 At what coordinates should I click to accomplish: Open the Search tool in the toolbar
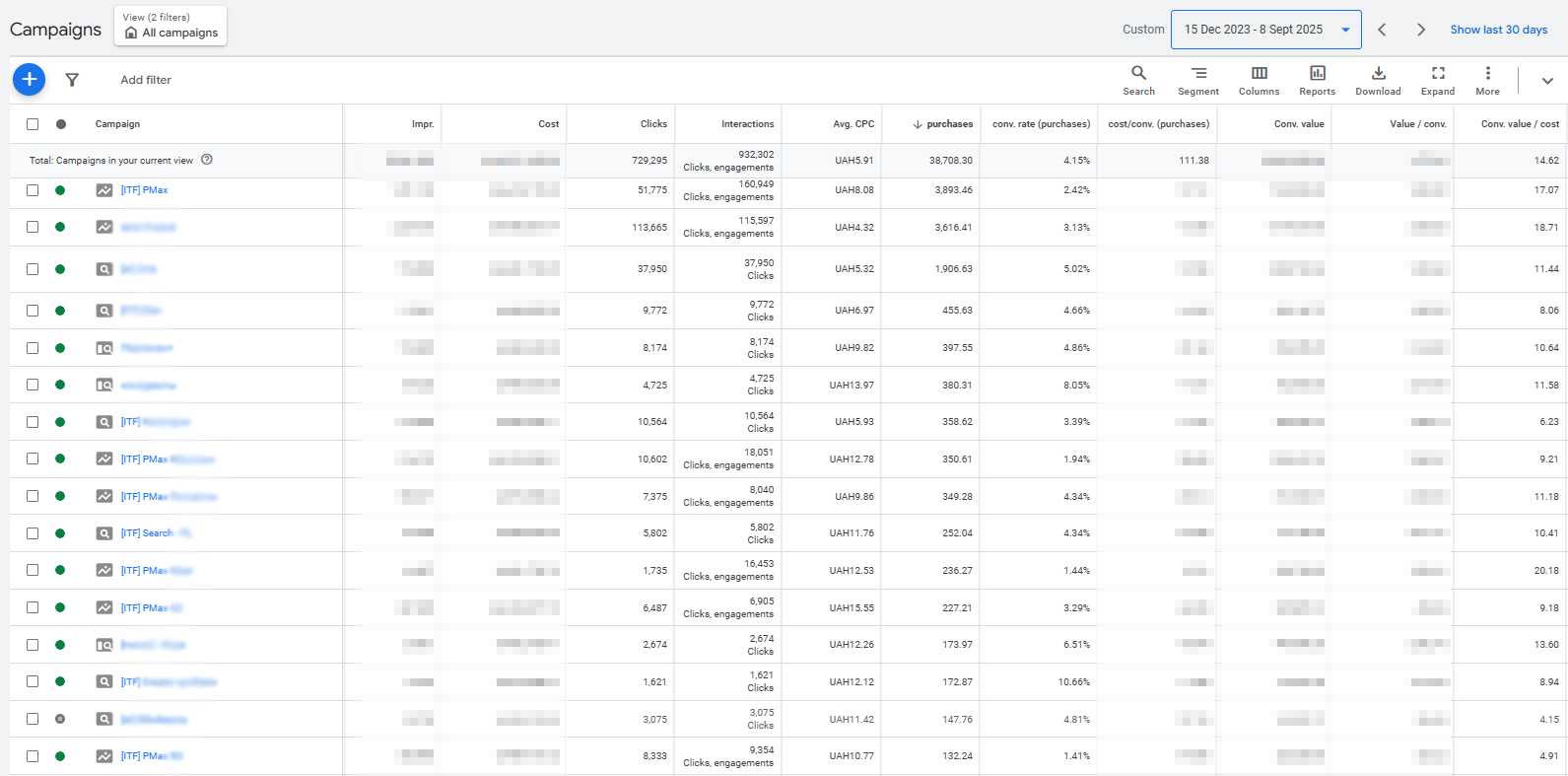pos(1138,80)
